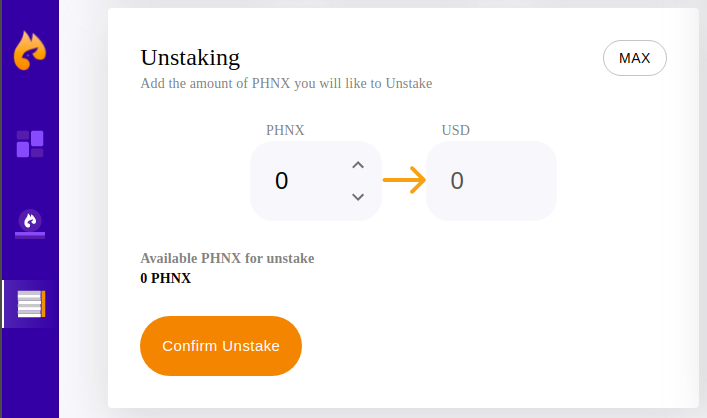Click the Confirm Unstake button
This screenshot has width=707, height=418.
click(221, 346)
